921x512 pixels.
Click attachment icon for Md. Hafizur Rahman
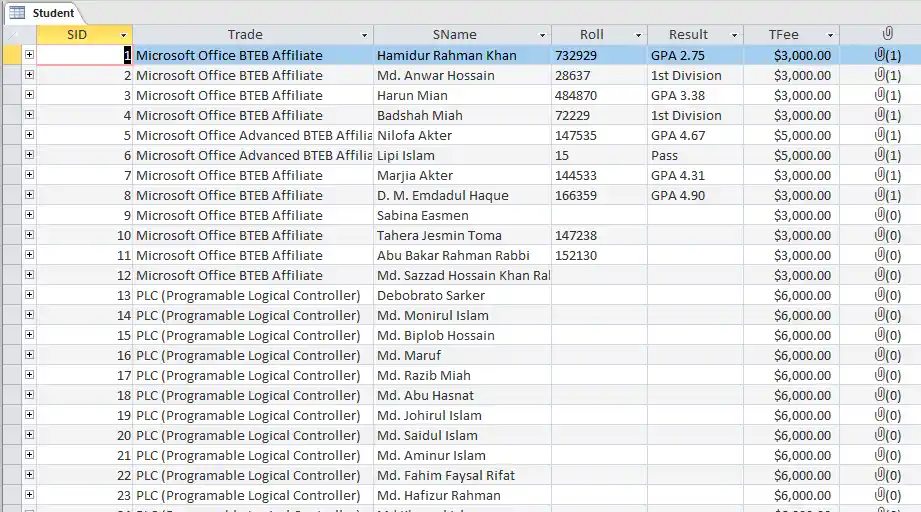click(887, 495)
